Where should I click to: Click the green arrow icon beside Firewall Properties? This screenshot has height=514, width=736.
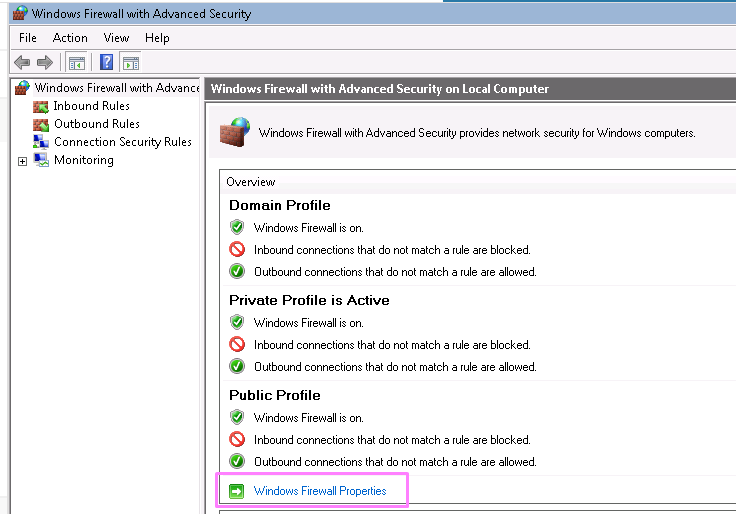[237, 491]
